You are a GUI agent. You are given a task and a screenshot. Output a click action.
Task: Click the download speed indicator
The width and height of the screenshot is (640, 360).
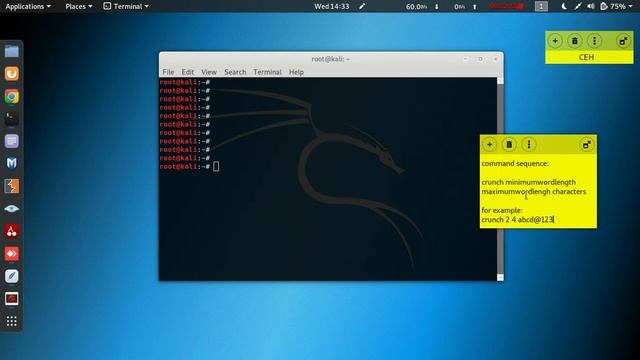[x=422, y=7]
